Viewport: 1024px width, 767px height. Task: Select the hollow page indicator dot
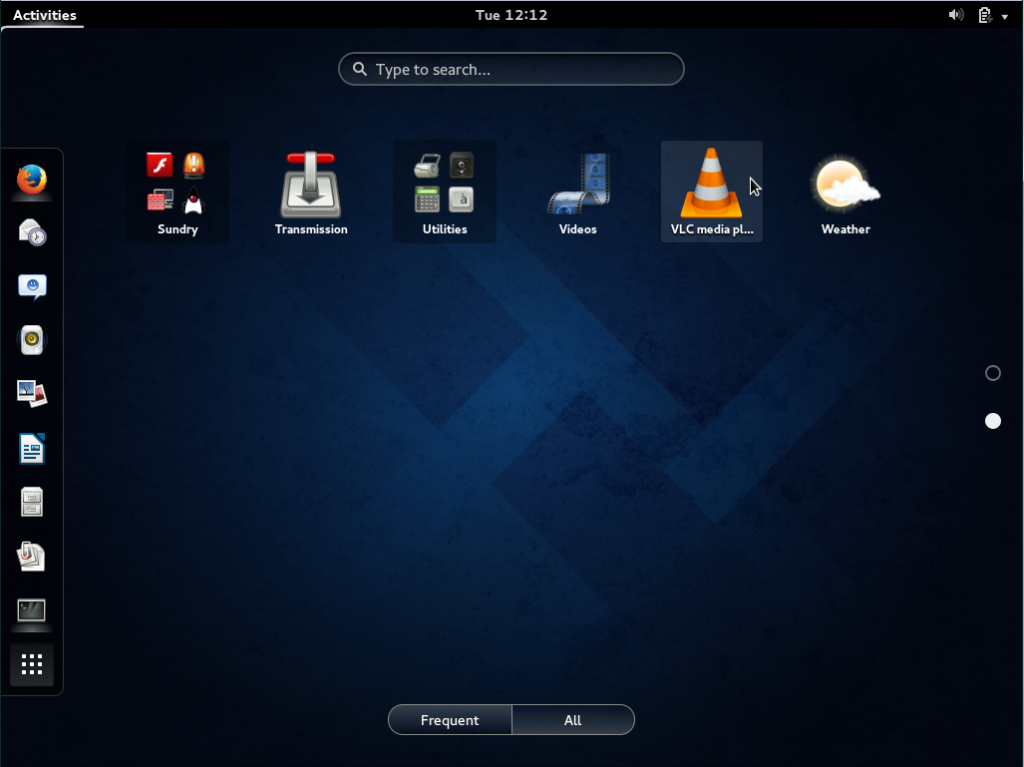tap(992, 372)
